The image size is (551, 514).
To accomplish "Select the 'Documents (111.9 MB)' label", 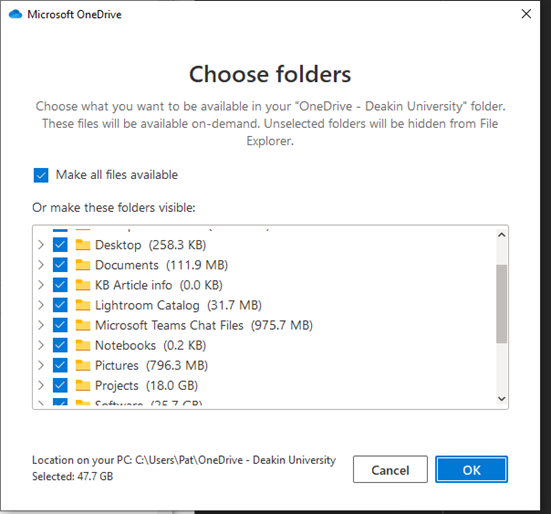I will point(161,265).
